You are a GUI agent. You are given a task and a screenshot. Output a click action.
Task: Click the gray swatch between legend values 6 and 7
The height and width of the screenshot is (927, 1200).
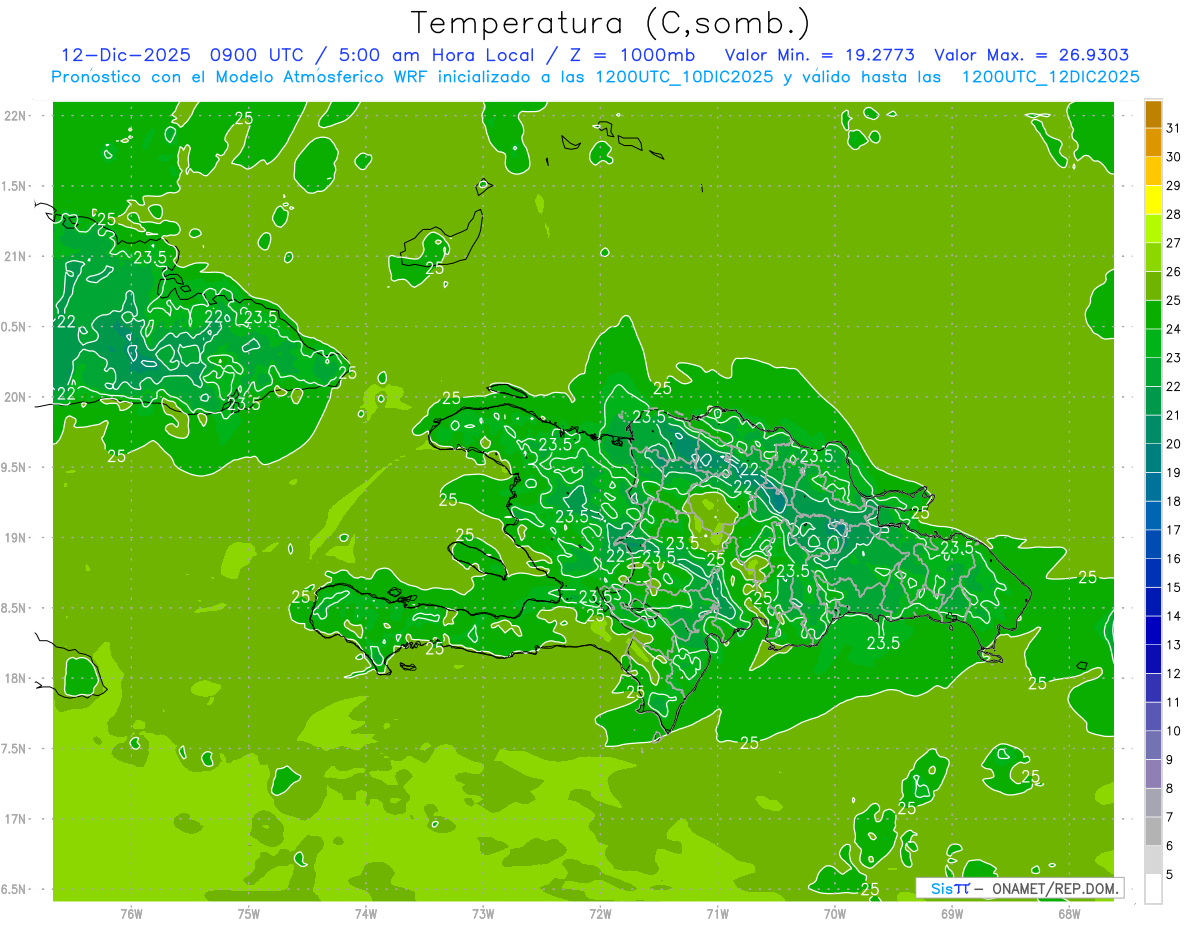(x=1153, y=831)
